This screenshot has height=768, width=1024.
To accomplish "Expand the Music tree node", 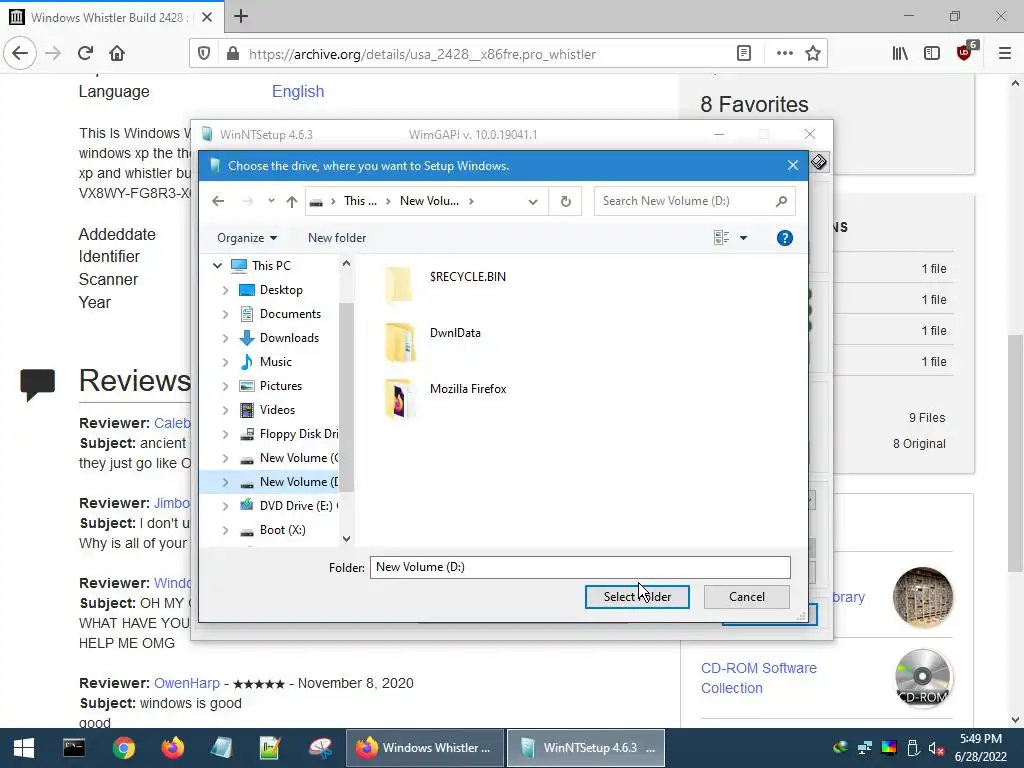I will click(225, 362).
